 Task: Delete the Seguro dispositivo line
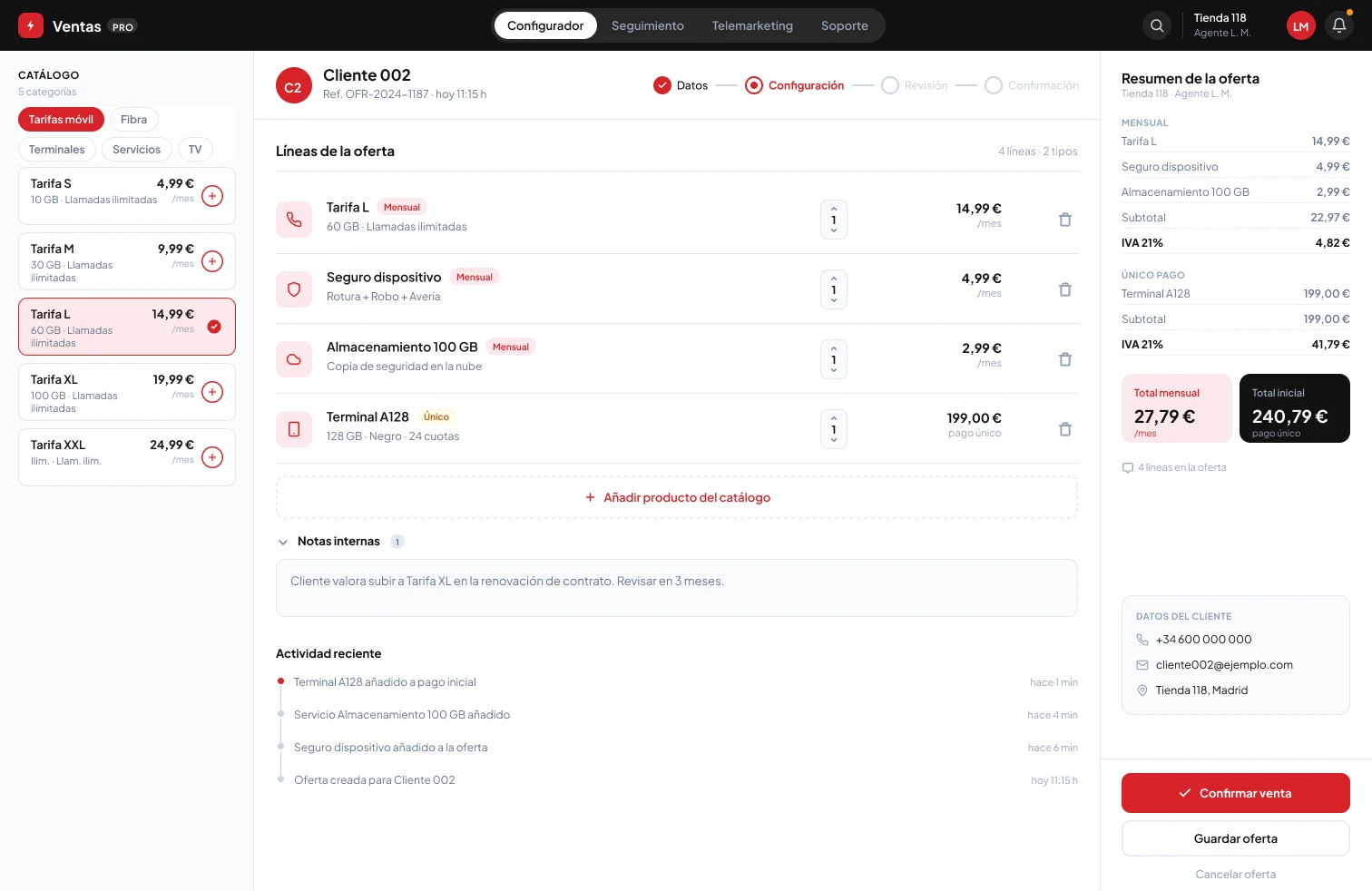tap(1065, 289)
